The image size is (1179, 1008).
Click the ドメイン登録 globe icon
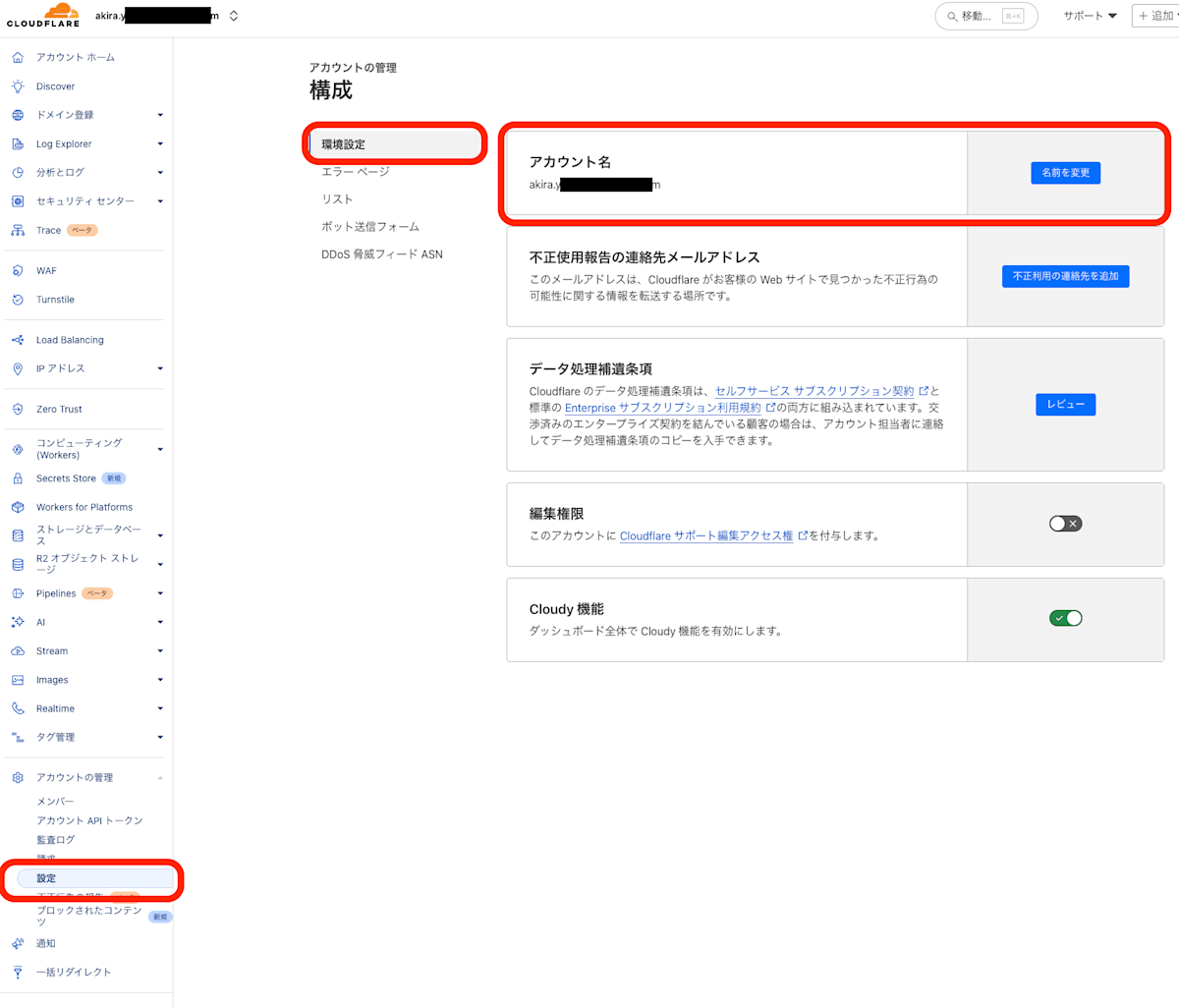pyautogui.click(x=18, y=115)
